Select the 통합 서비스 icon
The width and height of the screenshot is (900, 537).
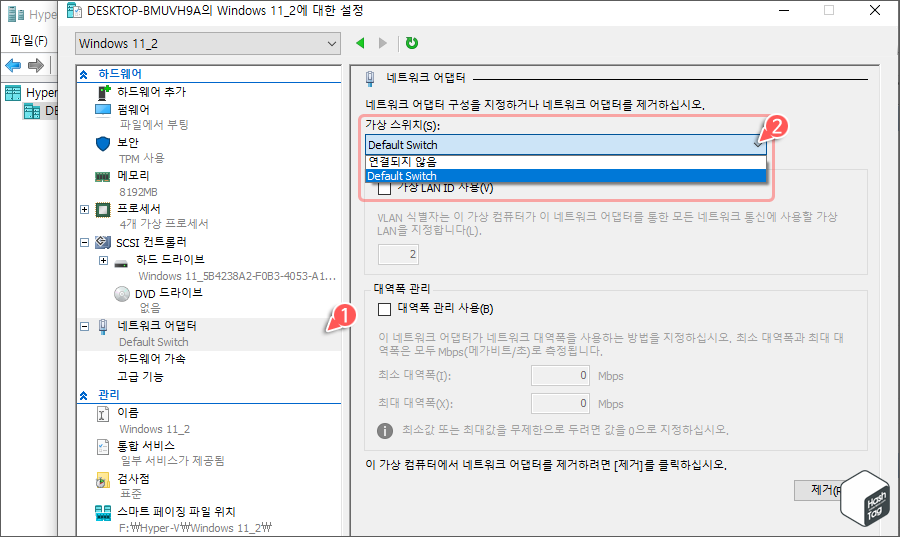pos(103,446)
